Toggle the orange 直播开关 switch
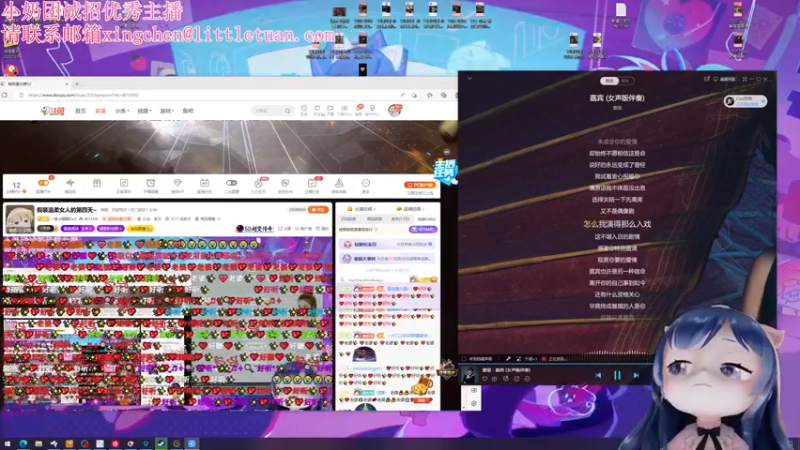800x450 pixels. 43,183
